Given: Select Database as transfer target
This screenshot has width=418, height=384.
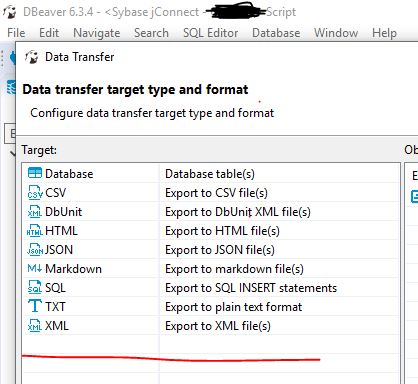Looking at the screenshot, I should 69,174.
